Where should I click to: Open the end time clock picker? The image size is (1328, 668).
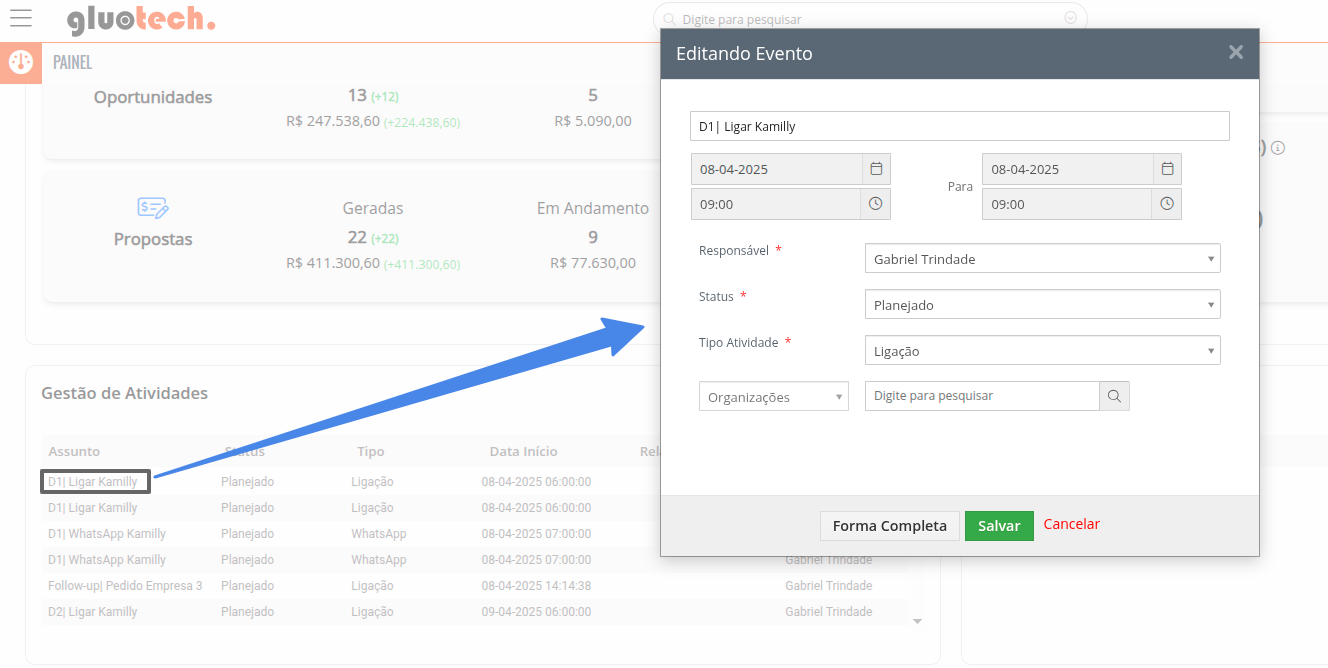[1167, 204]
